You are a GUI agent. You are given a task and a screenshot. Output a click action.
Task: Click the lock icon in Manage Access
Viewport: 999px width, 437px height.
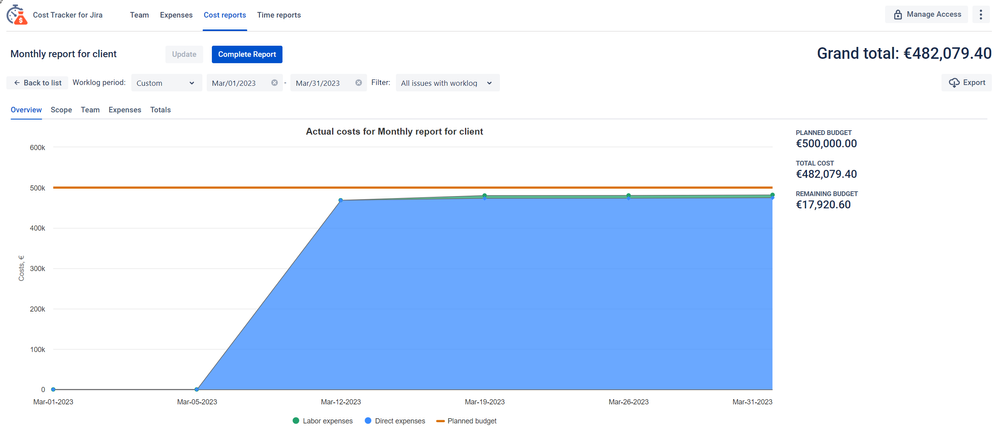[898, 15]
